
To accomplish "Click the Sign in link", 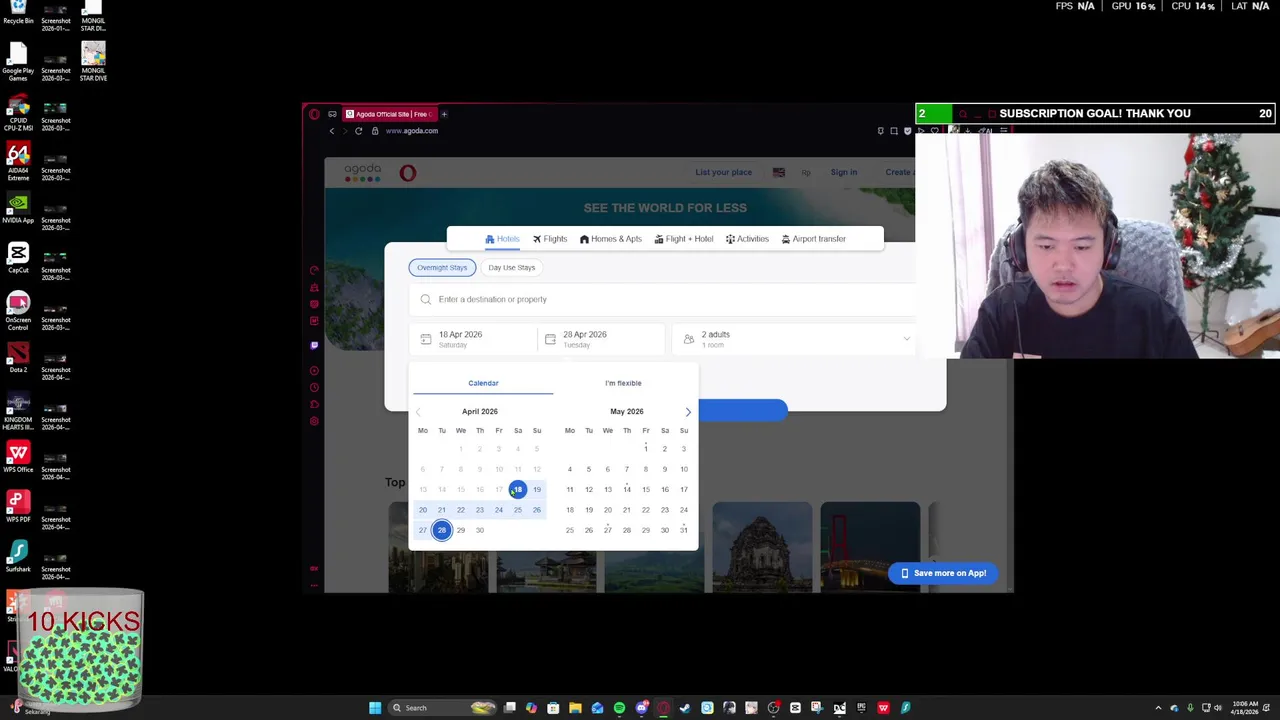I will [843, 172].
